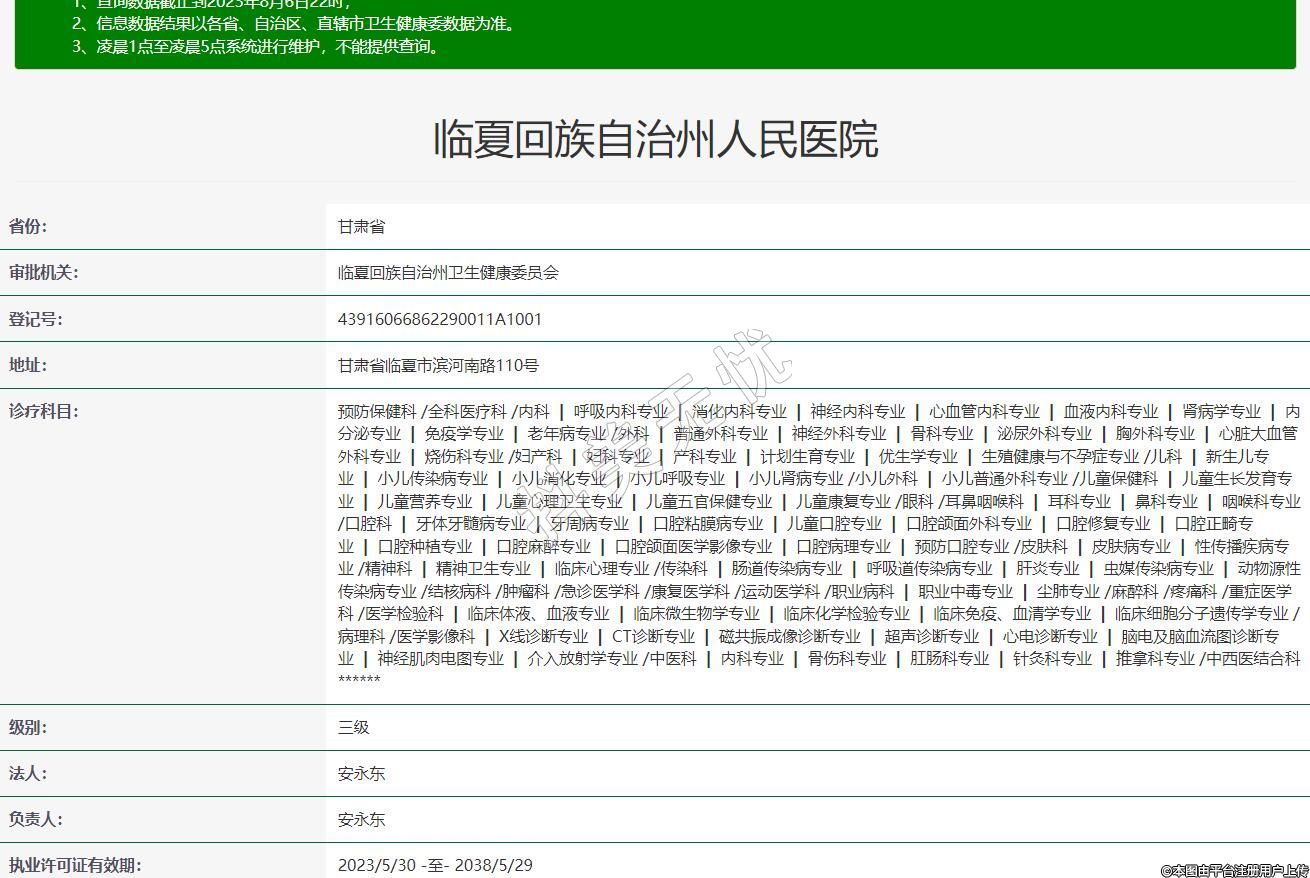This screenshot has width=1310, height=878.
Task: Click the 省份 field label
Action: pos(28,227)
